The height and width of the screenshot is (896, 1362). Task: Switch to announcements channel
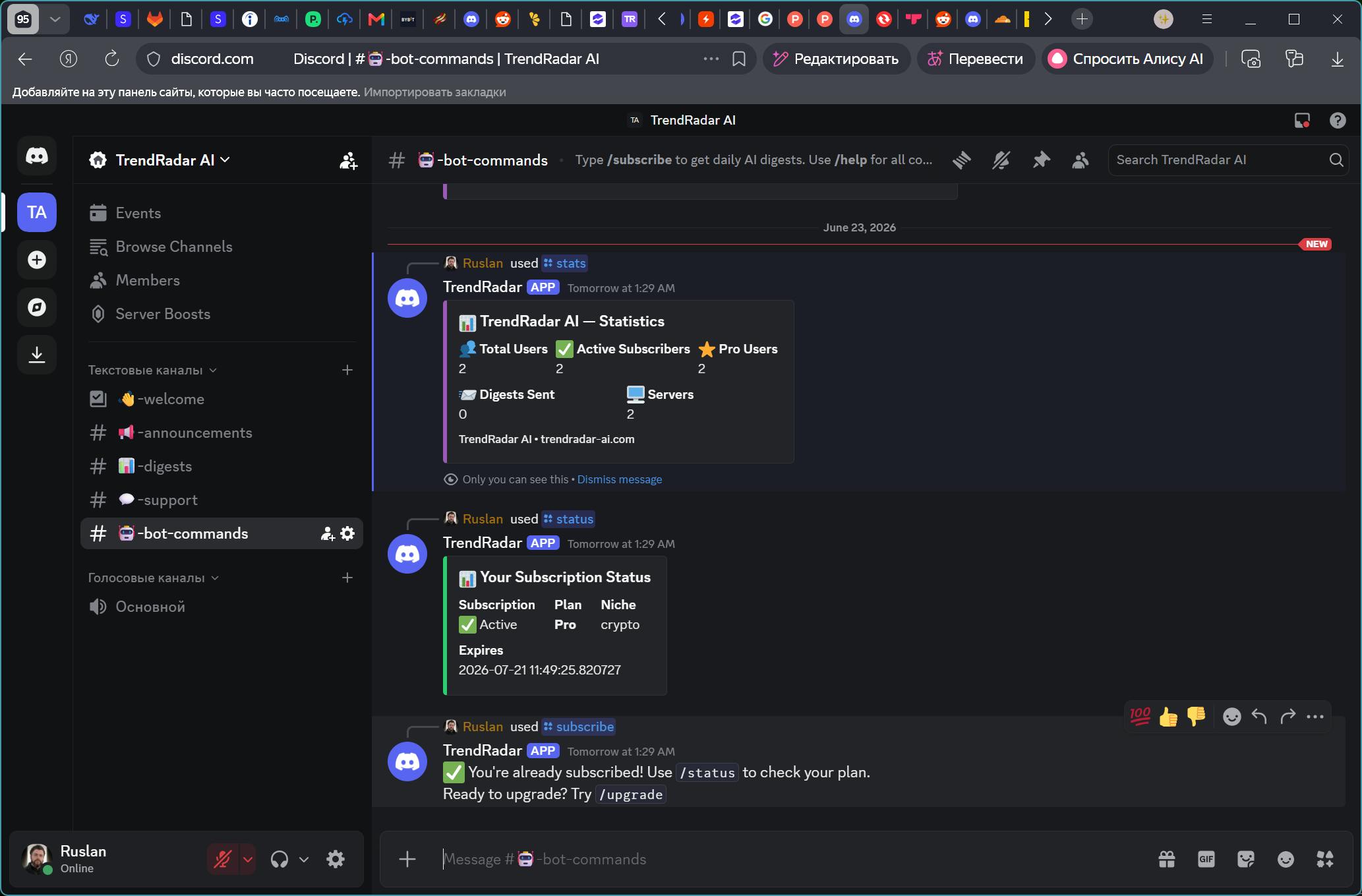222,433
